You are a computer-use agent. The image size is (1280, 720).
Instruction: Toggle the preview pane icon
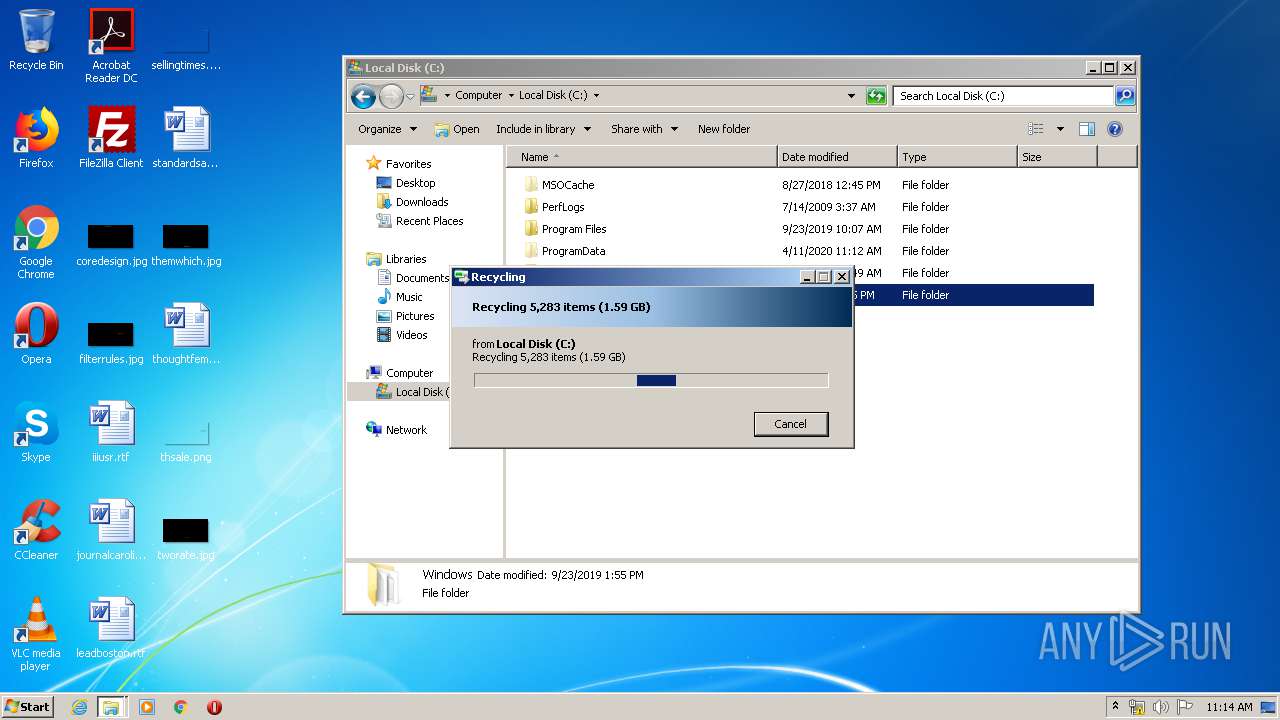1087,129
